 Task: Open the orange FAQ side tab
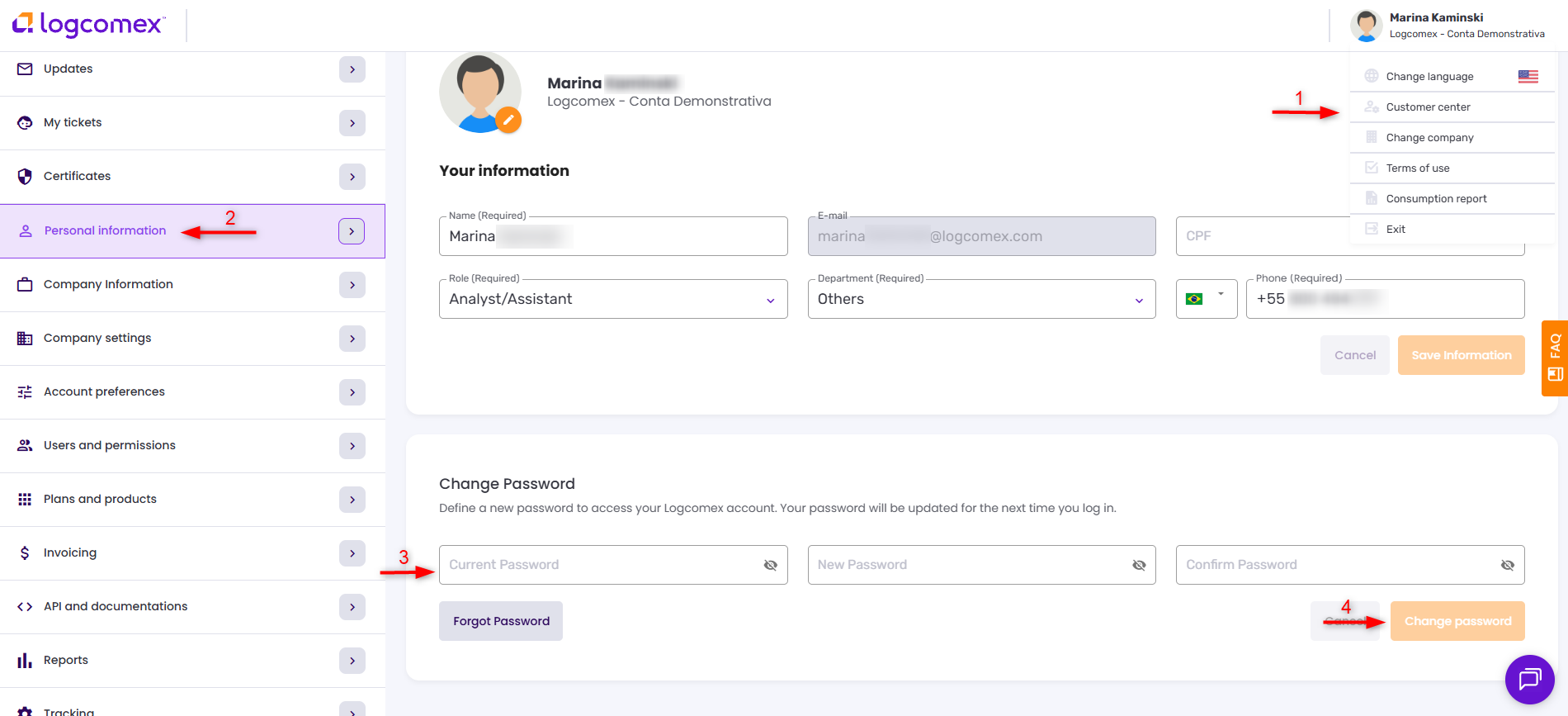(1555, 358)
